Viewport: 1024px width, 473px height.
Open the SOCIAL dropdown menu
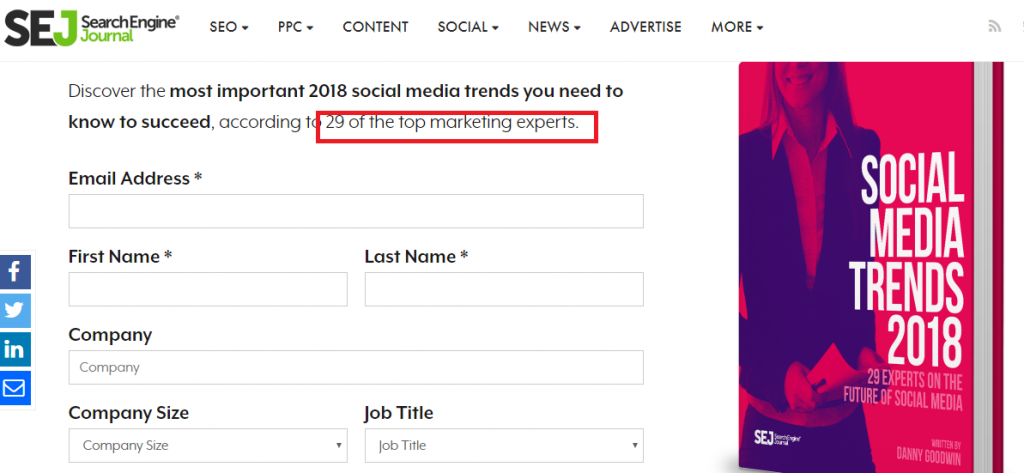pos(468,27)
